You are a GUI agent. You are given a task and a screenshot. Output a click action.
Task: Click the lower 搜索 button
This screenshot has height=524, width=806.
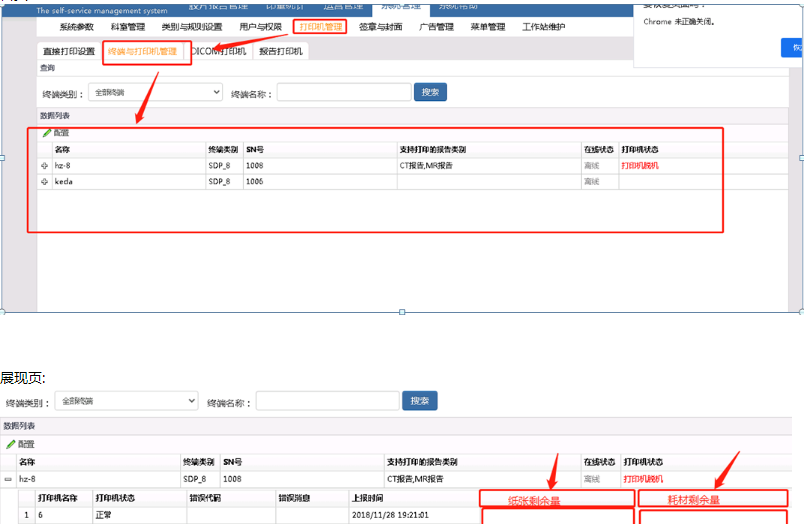click(x=419, y=401)
